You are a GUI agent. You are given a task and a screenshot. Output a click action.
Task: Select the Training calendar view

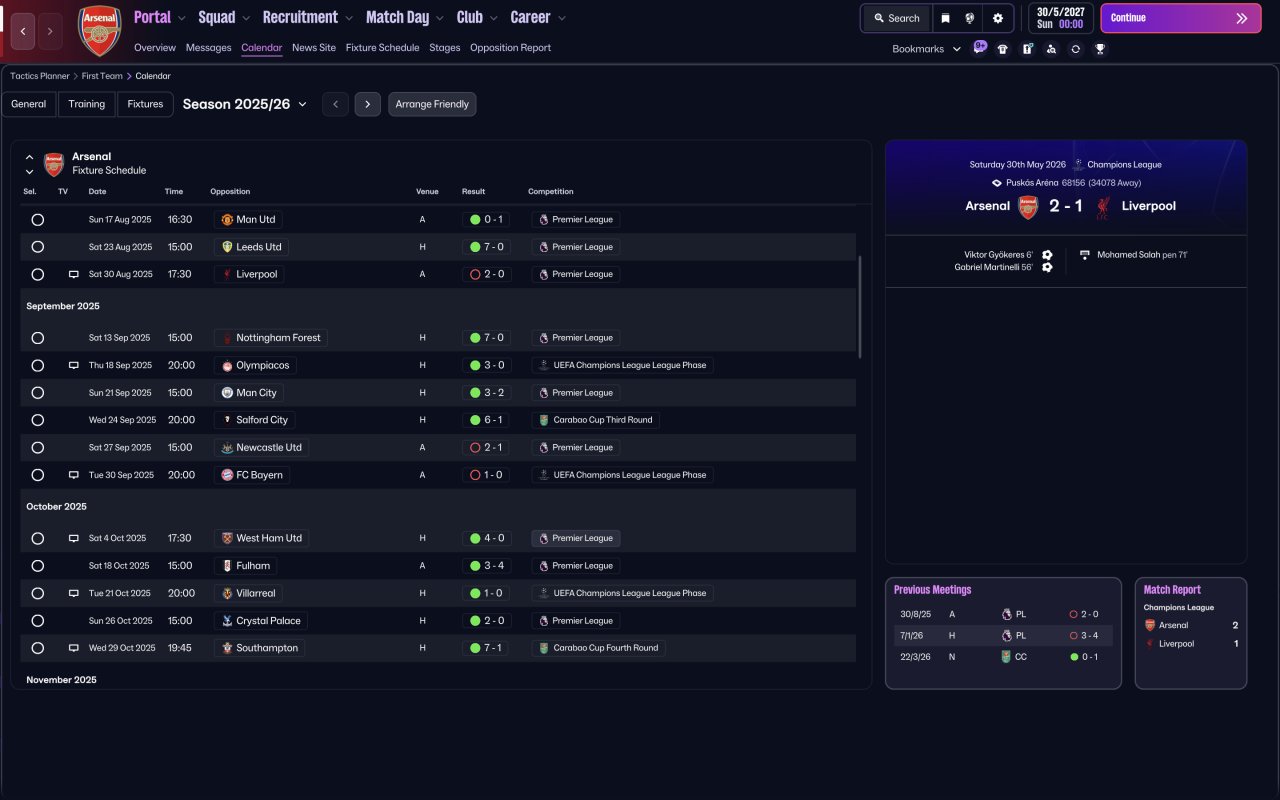[x=87, y=104]
